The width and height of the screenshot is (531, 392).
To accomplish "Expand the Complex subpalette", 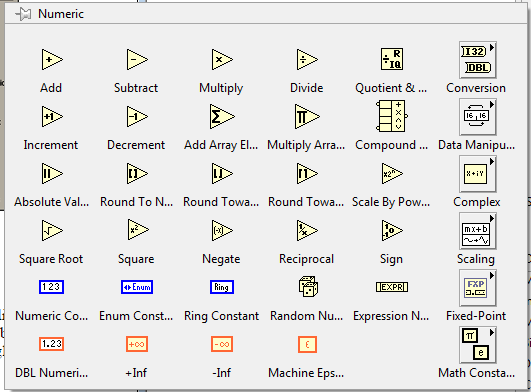I will coord(477,174).
